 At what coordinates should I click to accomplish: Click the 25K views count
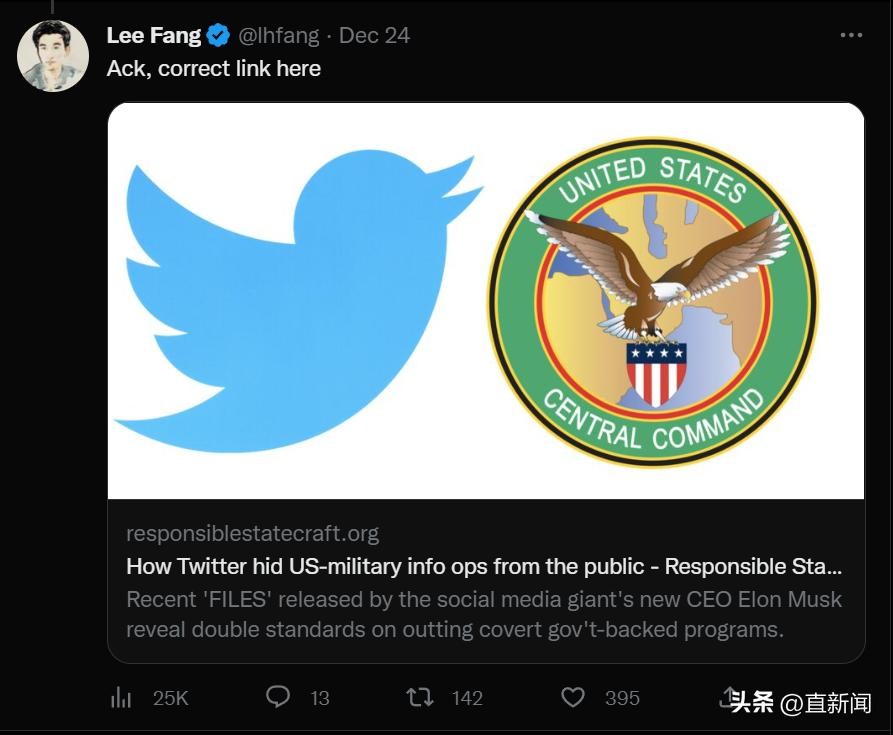(x=171, y=698)
